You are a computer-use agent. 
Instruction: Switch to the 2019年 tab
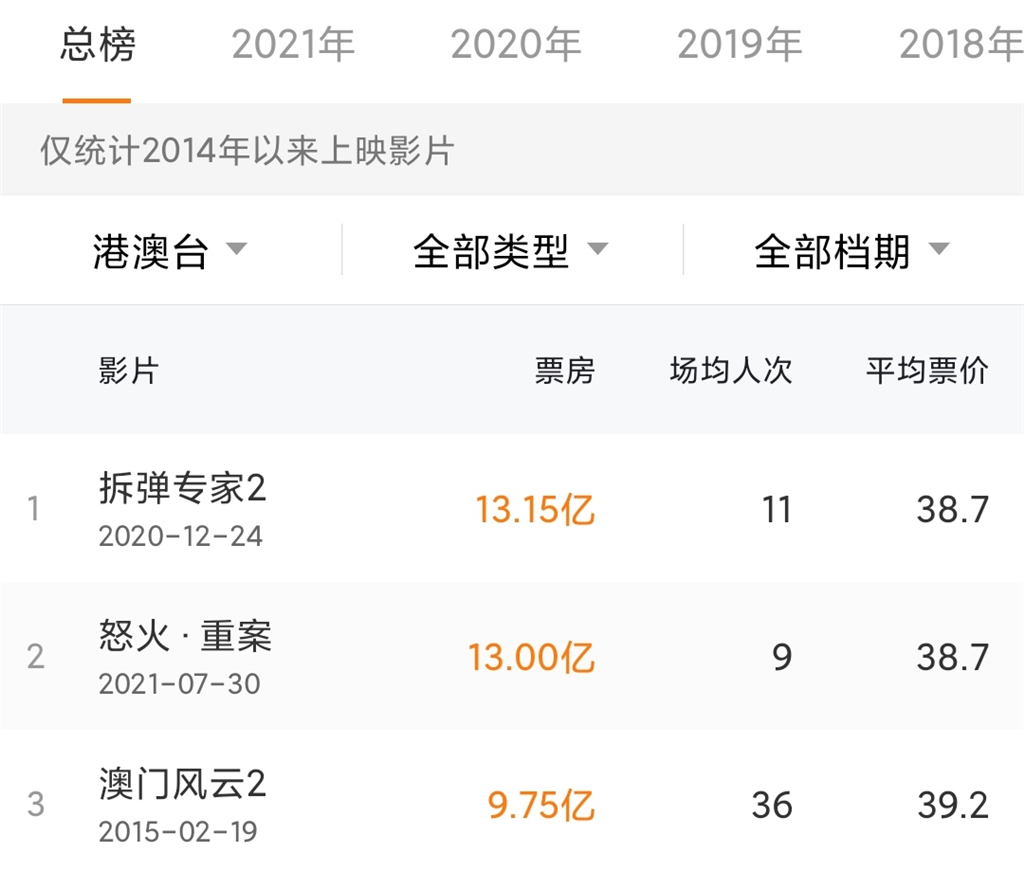(x=737, y=44)
